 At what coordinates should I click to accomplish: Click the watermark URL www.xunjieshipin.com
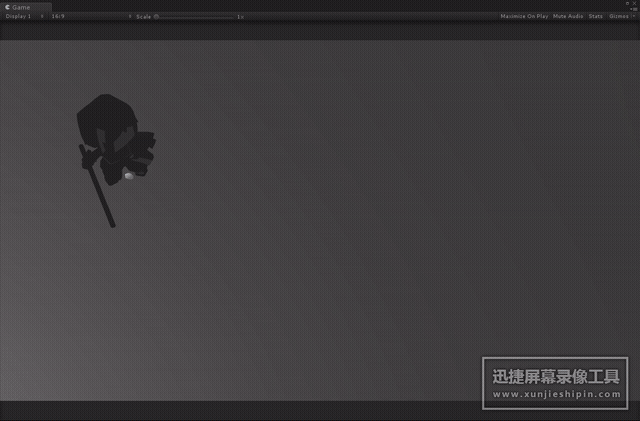point(556,394)
